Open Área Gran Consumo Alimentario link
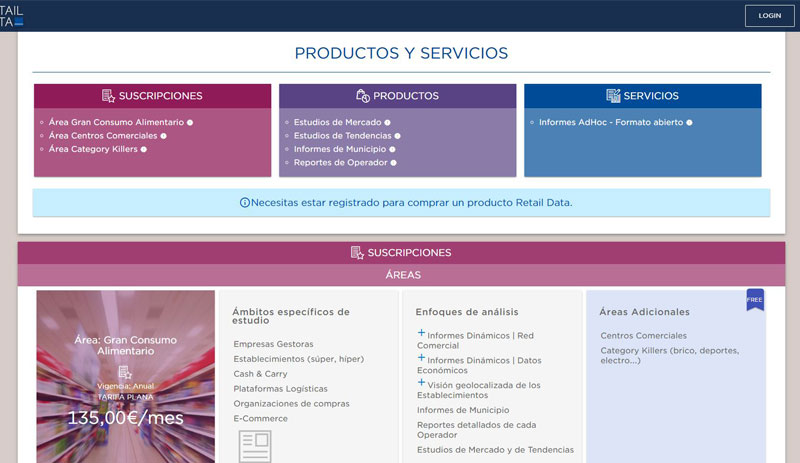 tap(116, 123)
